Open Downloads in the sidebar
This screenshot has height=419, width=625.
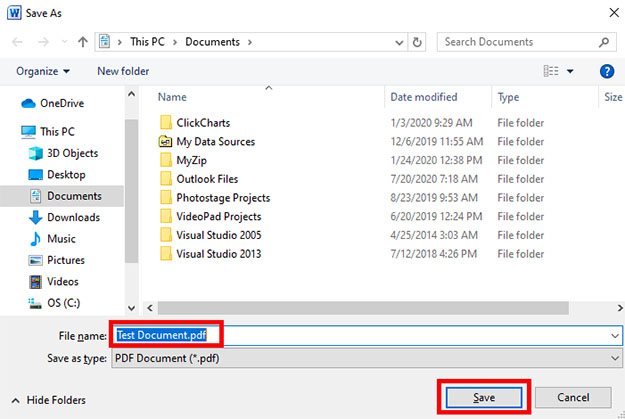(x=64, y=217)
